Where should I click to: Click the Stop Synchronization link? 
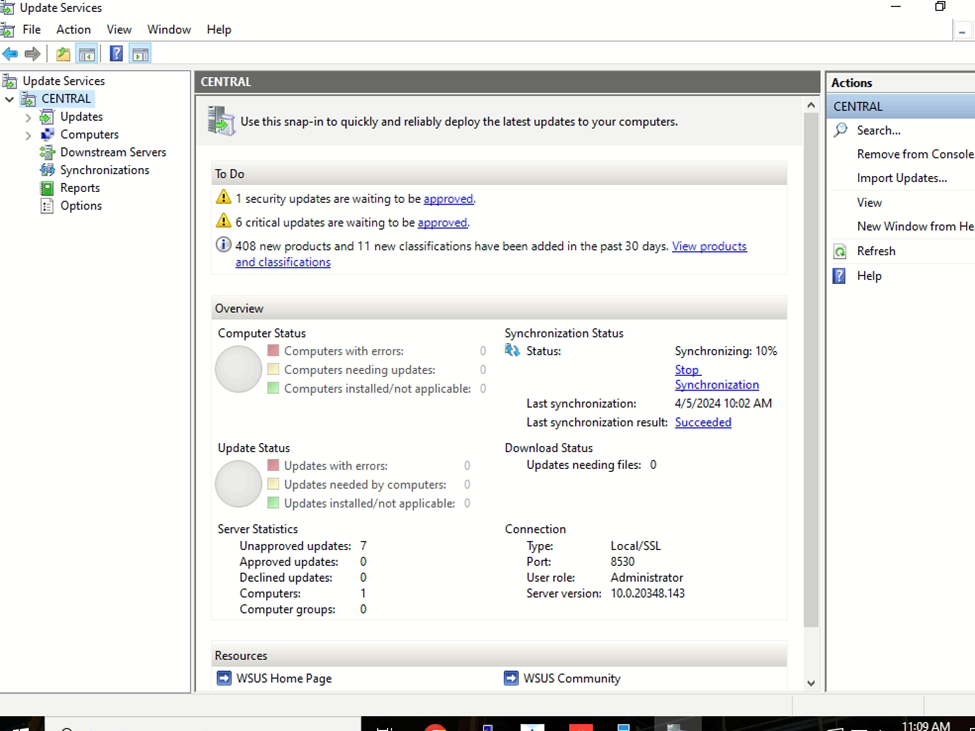tap(716, 377)
